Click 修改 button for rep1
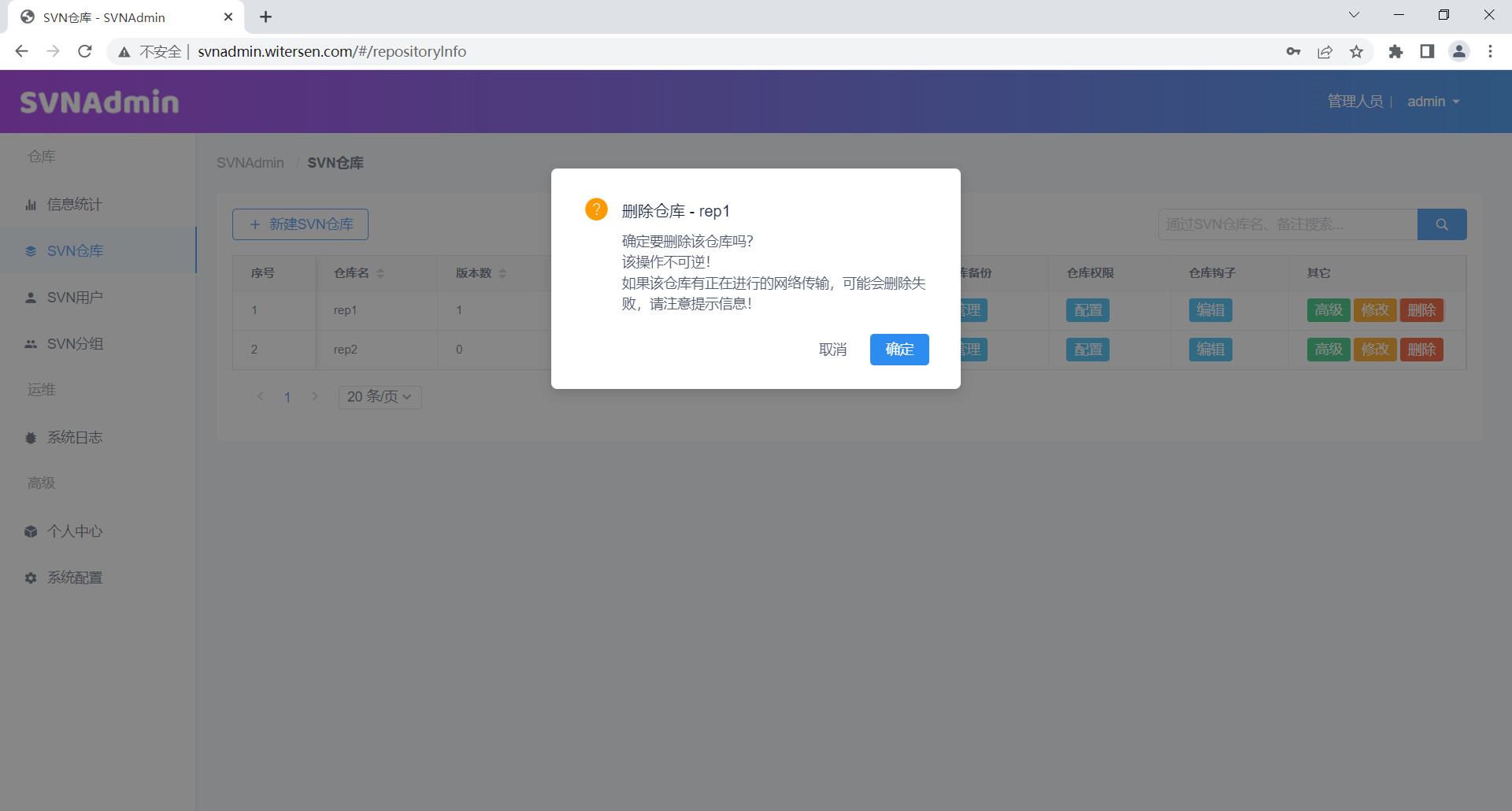The height and width of the screenshot is (811, 1512). [1375, 310]
